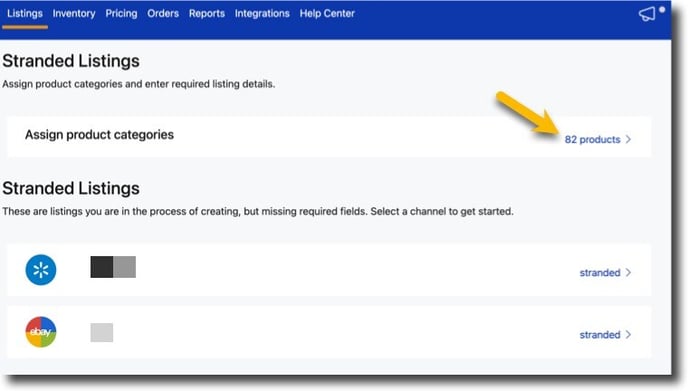Visit the Help Center
Image resolution: width=688 pixels, height=391 pixels.
point(327,14)
